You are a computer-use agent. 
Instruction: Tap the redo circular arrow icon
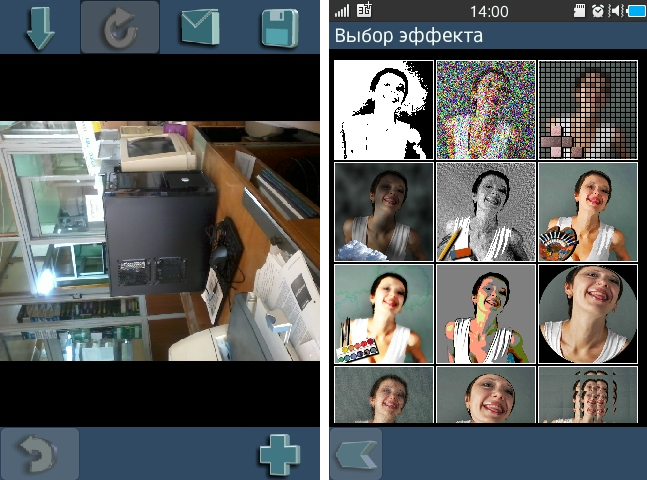click(120, 27)
